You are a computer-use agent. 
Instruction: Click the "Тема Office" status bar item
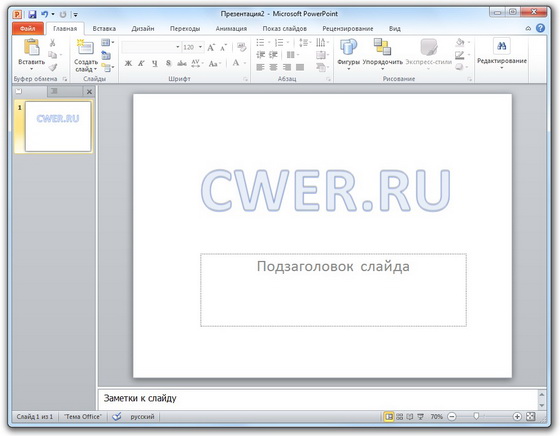pos(82,416)
